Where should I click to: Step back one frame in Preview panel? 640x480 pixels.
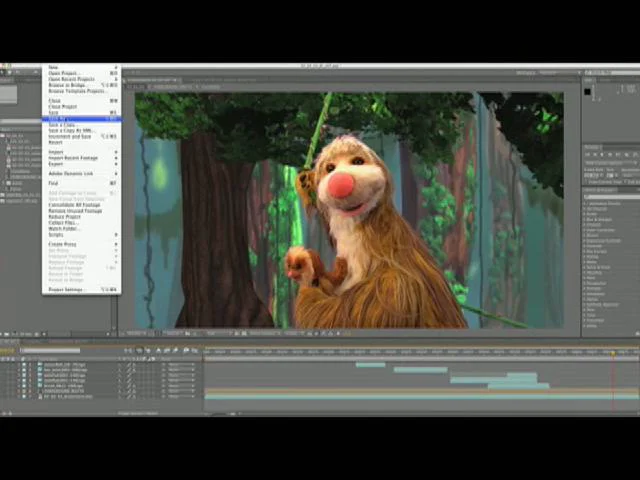coord(596,155)
